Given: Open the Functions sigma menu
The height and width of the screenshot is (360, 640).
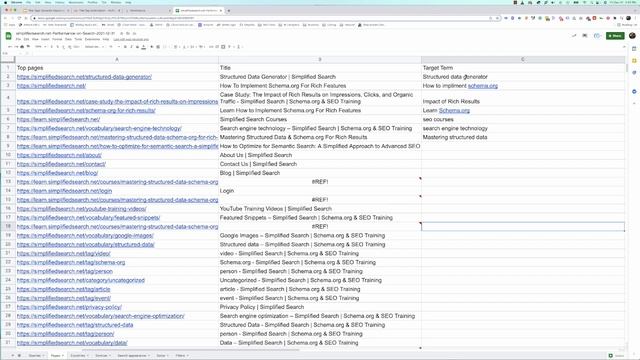Looking at the screenshot, I should pyautogui.click(x=238, y=47).
